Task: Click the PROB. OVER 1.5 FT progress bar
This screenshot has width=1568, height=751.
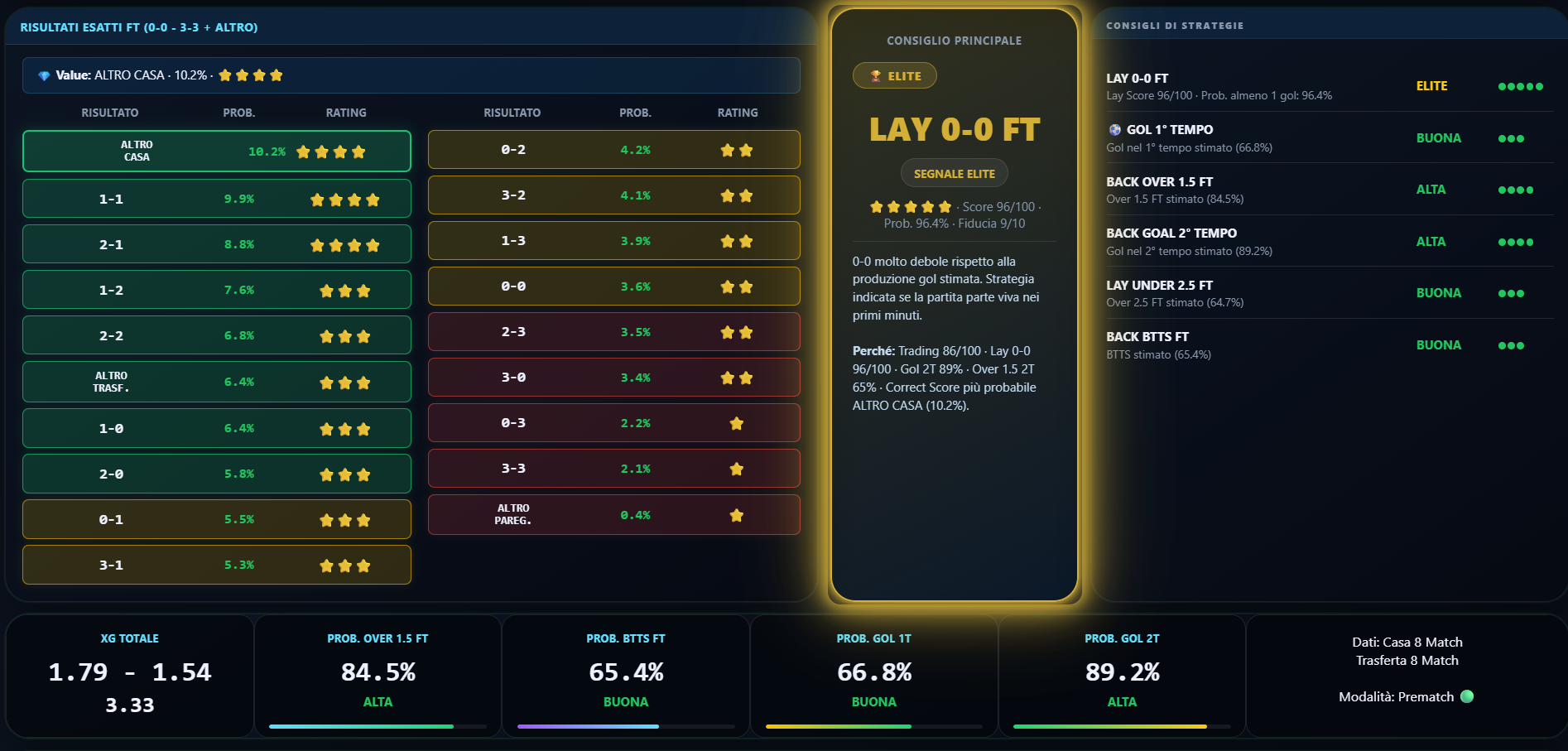Action: (x=378, y=726)
